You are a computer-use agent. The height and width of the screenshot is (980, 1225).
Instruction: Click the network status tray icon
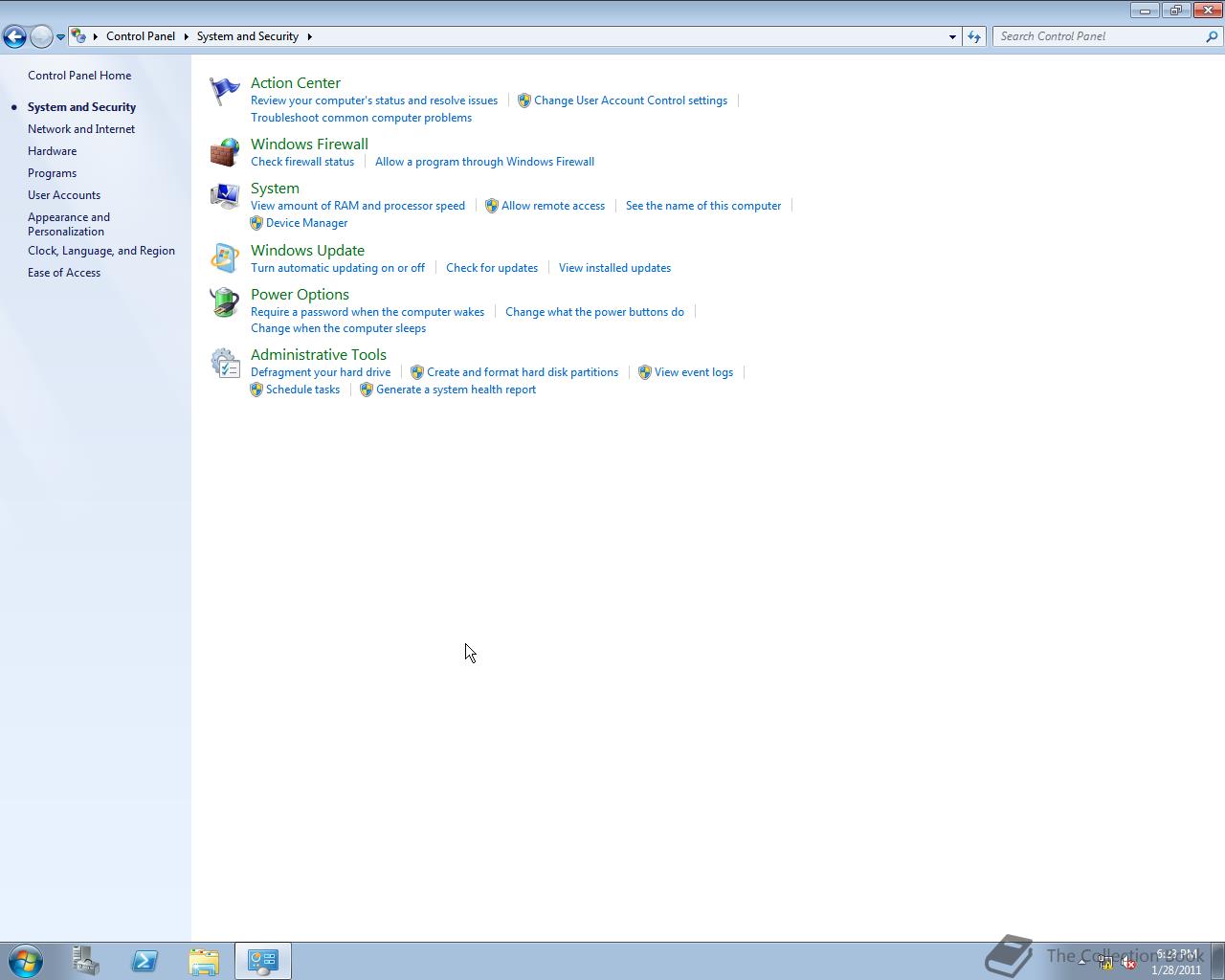point(1105,963)
